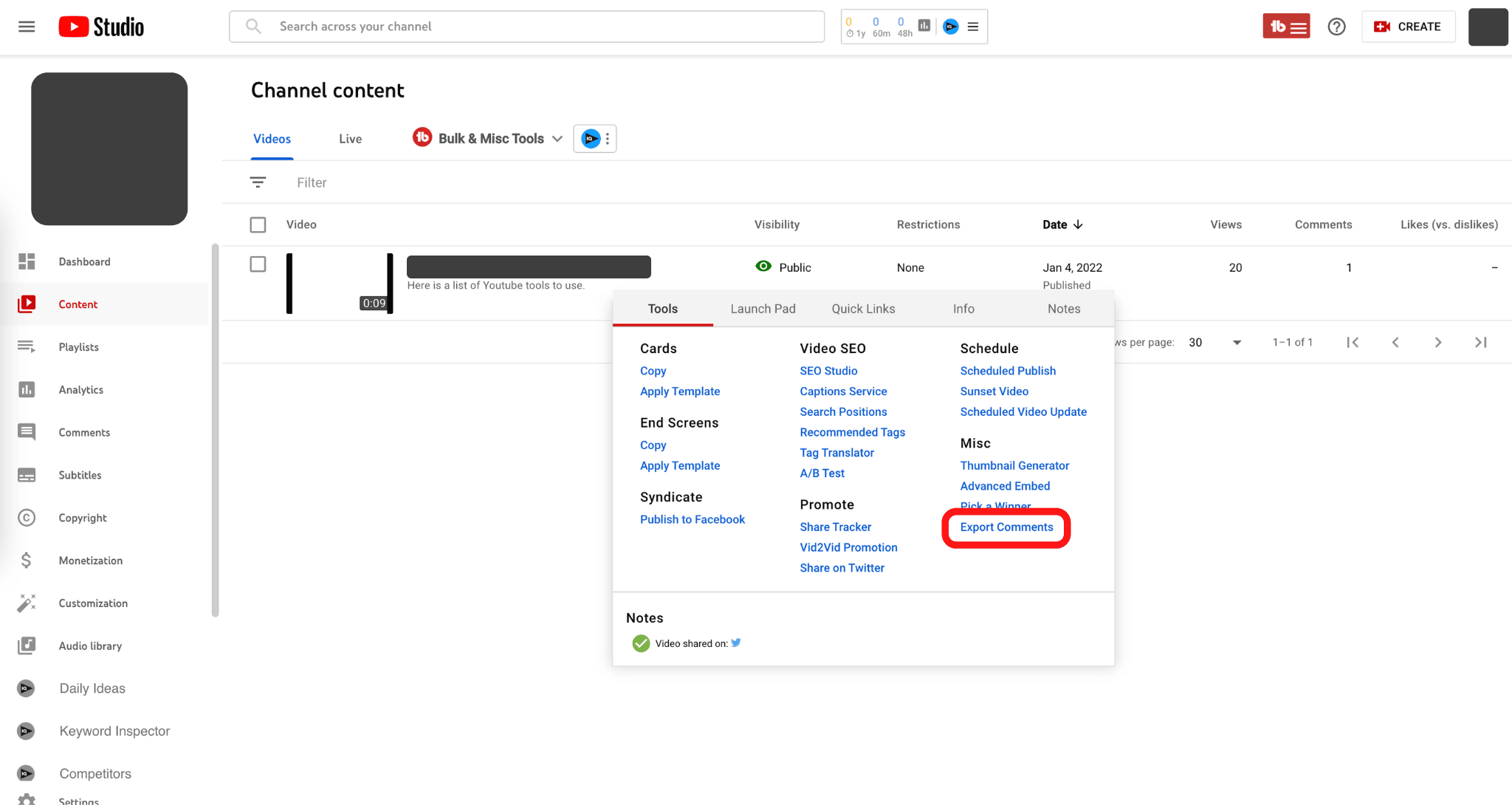Viewport: 1512px width, 805px height.
Task: Open the Thumbnail Generator link
Action: (1014, 465)
